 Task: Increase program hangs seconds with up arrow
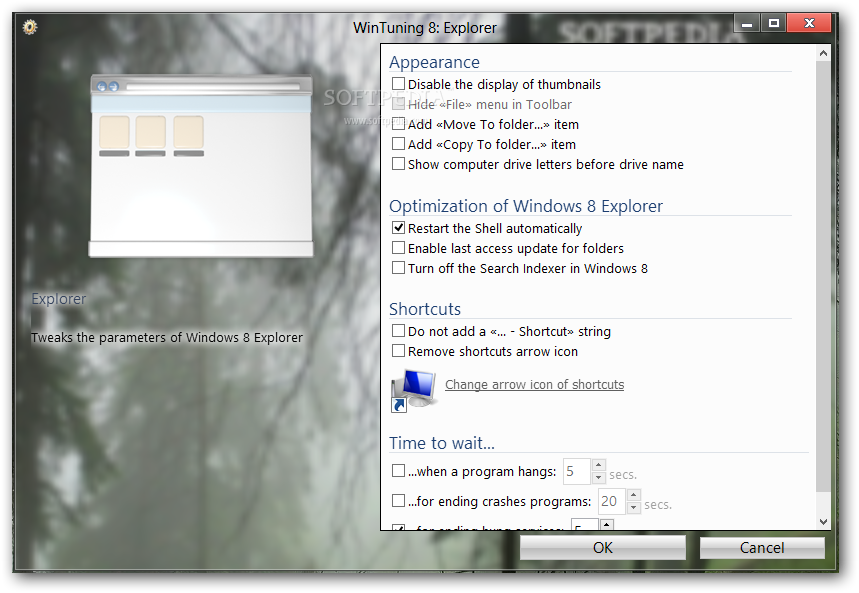[x=598, y=465]
